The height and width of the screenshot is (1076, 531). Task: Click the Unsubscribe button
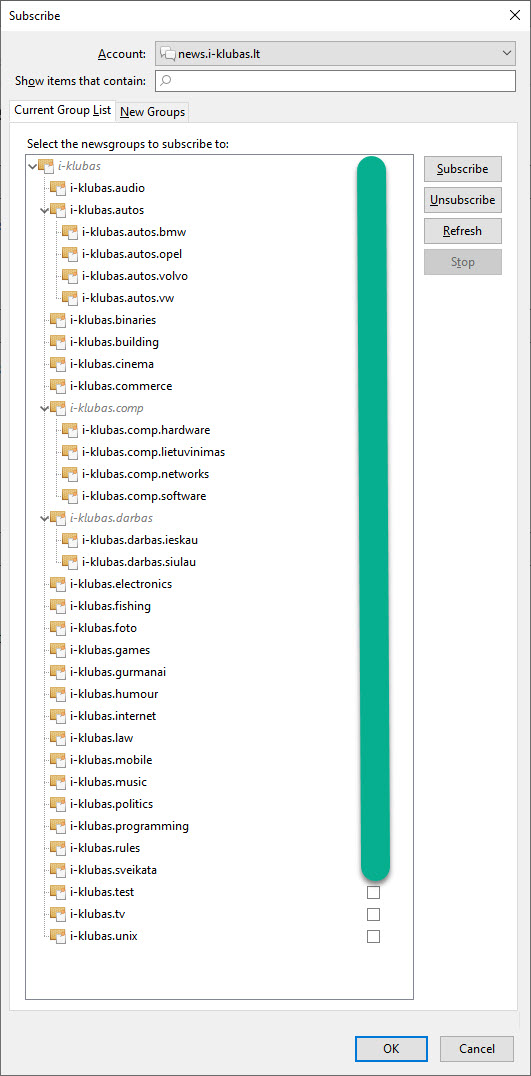(x=462, y=200)
